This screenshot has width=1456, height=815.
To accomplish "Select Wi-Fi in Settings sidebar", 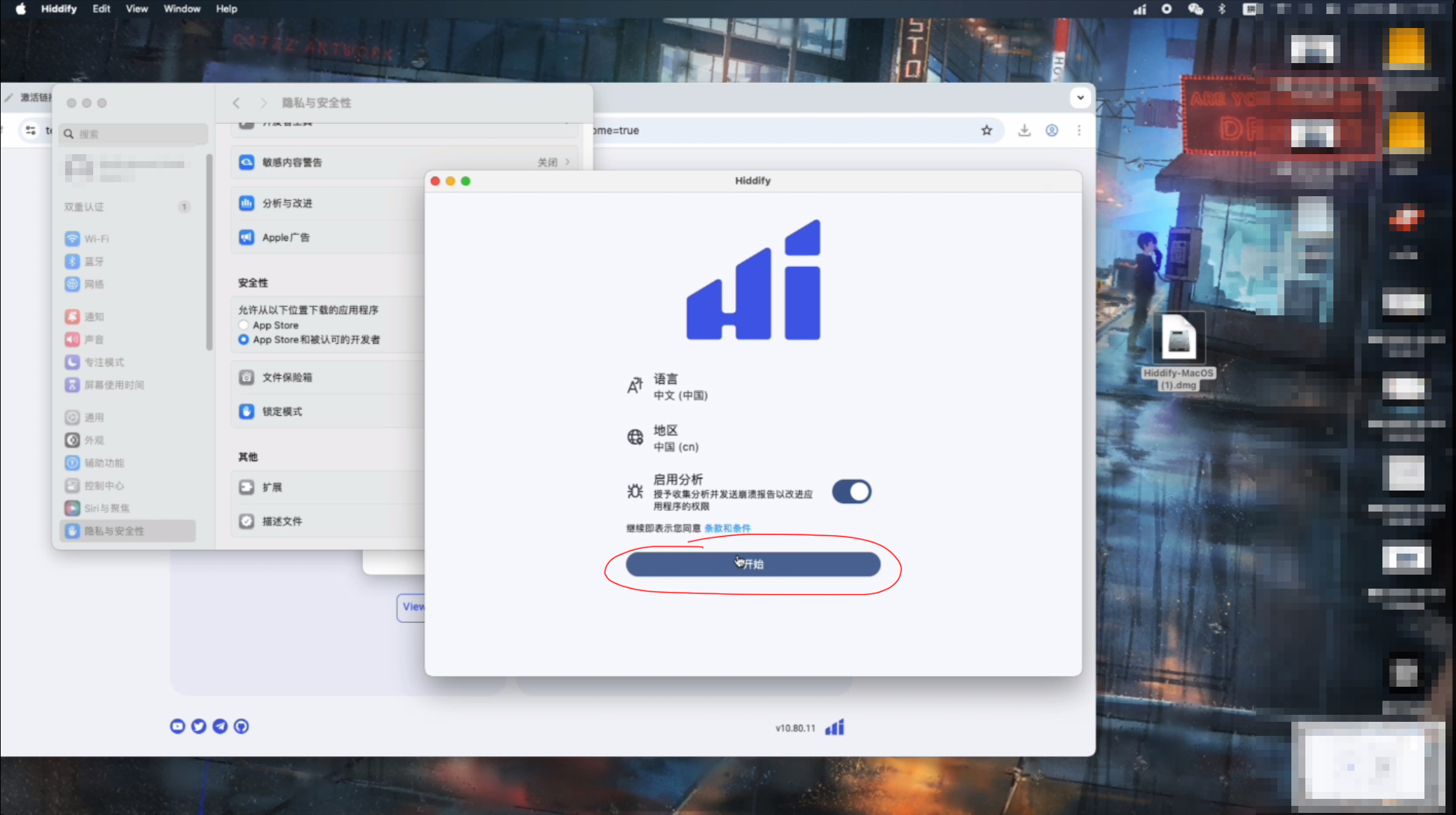I will [128, 239].
